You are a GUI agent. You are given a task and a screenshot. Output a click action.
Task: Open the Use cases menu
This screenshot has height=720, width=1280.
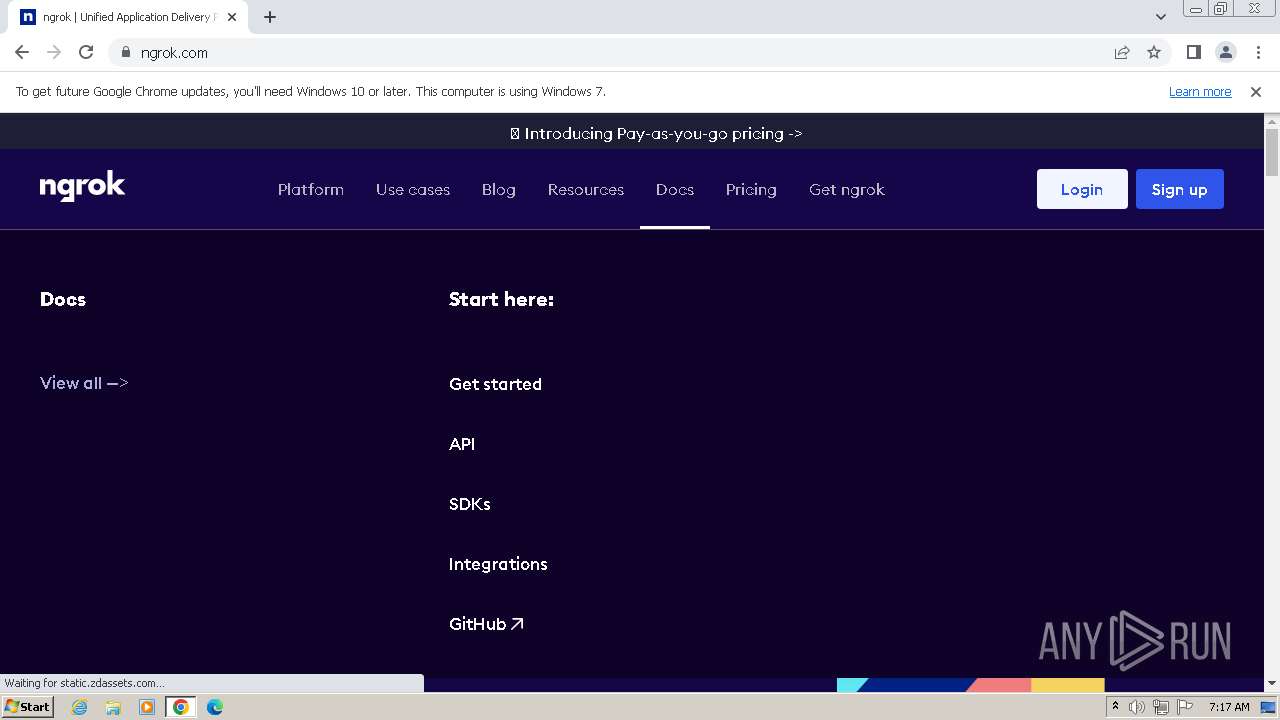pos(413,189)
